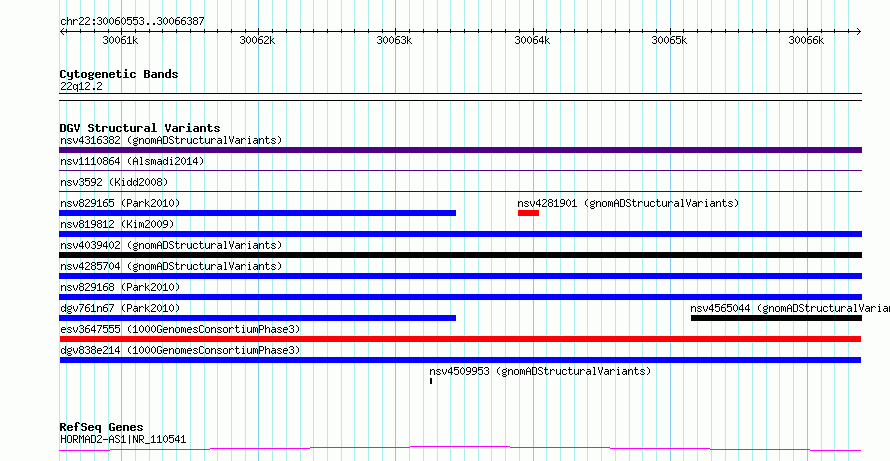
Task: Click the blue bar under dgv761n67
Action: (x=257, y=318)
